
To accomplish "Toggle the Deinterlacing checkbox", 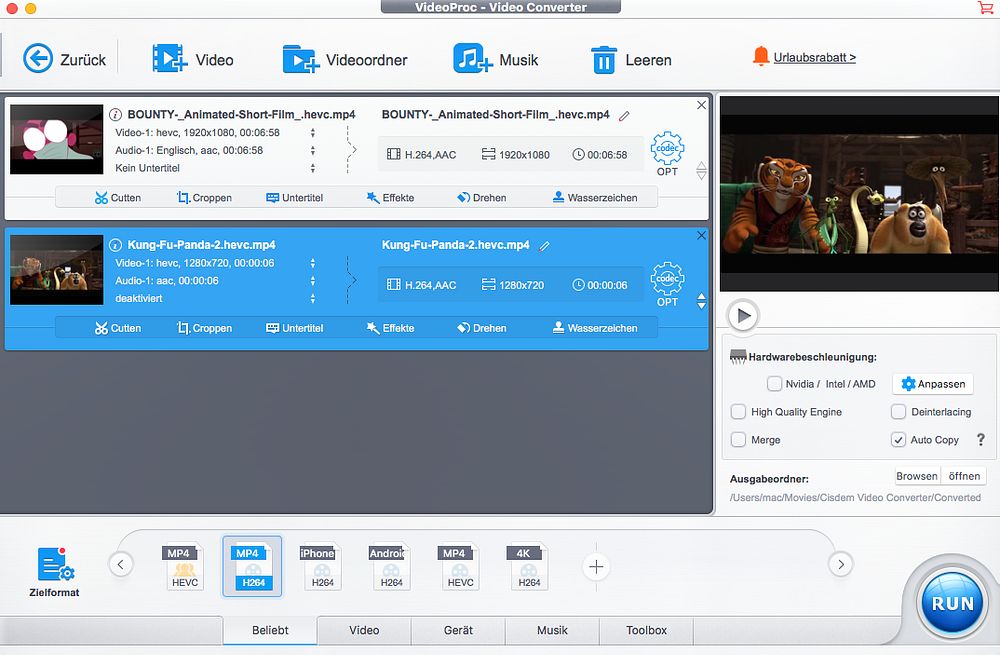I will [x=899, y=412].
